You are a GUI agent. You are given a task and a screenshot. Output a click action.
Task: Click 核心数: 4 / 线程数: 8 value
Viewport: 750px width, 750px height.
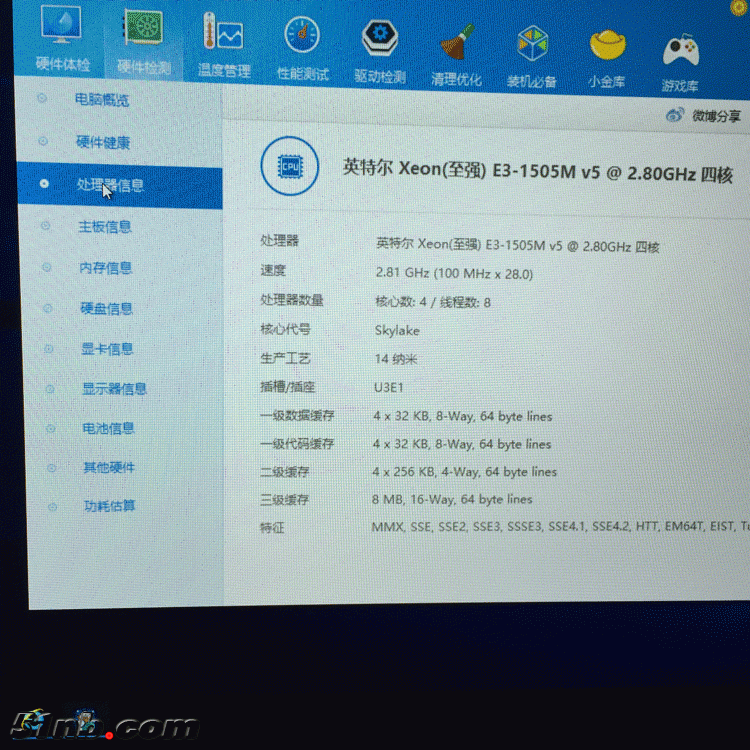click(x=433, y=302)
